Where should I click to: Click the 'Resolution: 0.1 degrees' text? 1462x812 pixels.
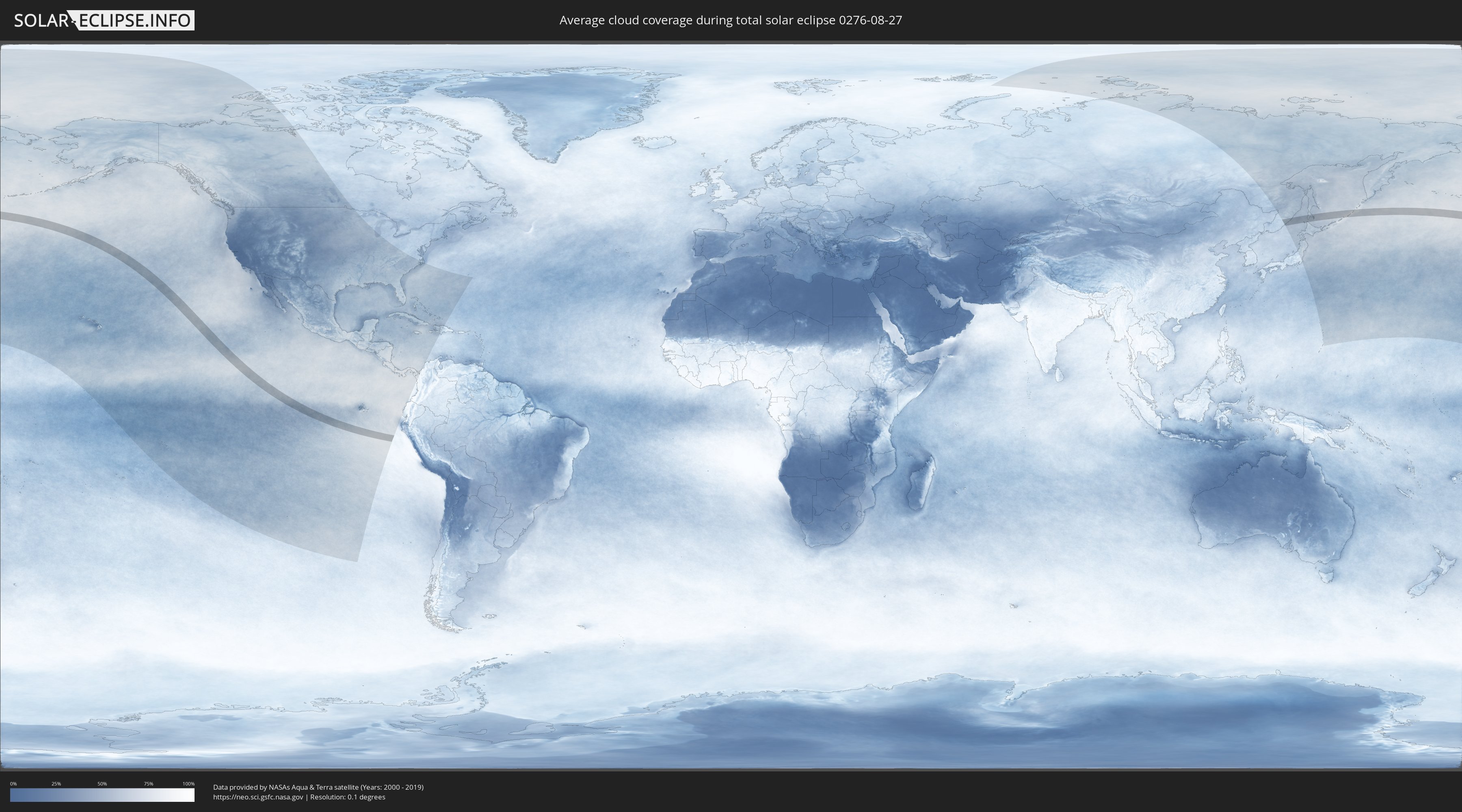347,797
